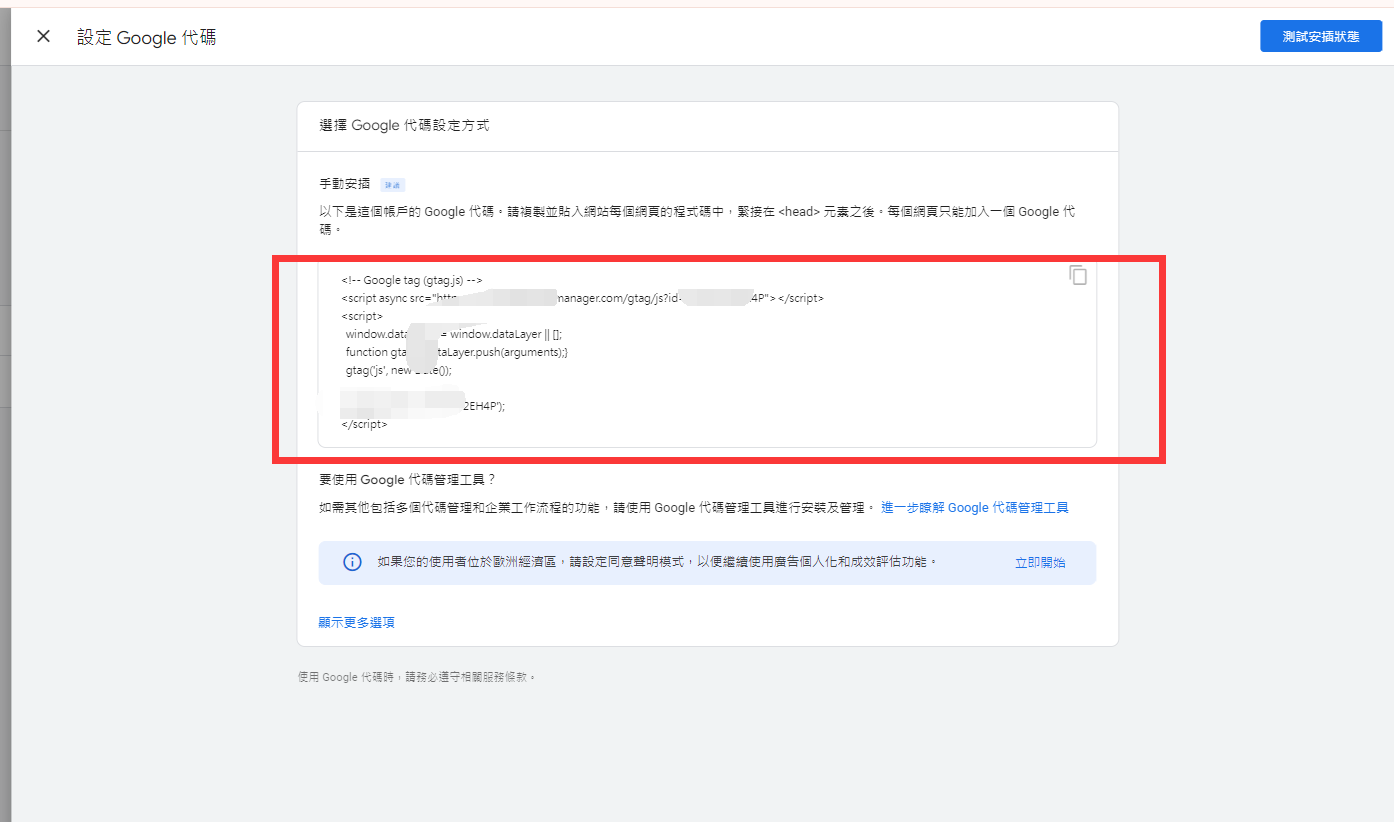Click the European Economic Area consent message text
Image resolution: width=1394 pixels, height=822 pixels.
(657, 562)
